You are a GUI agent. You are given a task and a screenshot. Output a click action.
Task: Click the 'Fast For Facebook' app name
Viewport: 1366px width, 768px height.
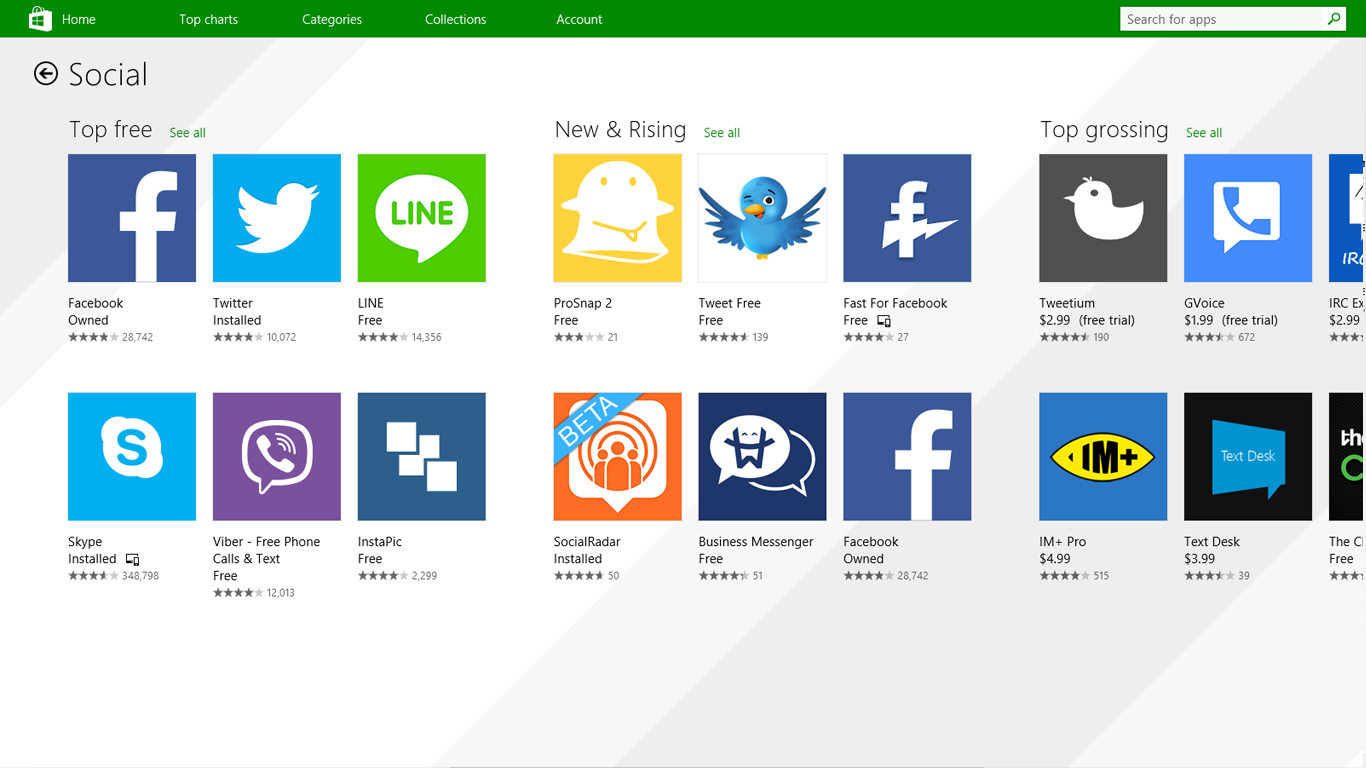tap(895, 303)
